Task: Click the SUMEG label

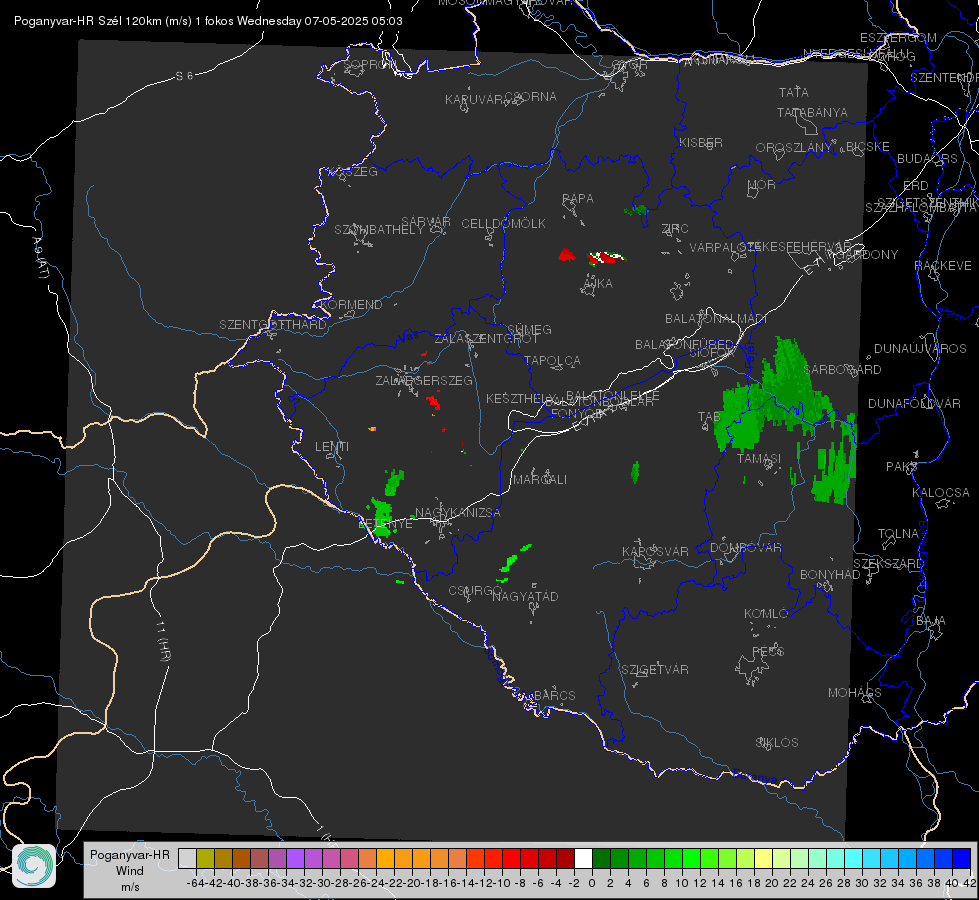Action: [x=529, y=329]
